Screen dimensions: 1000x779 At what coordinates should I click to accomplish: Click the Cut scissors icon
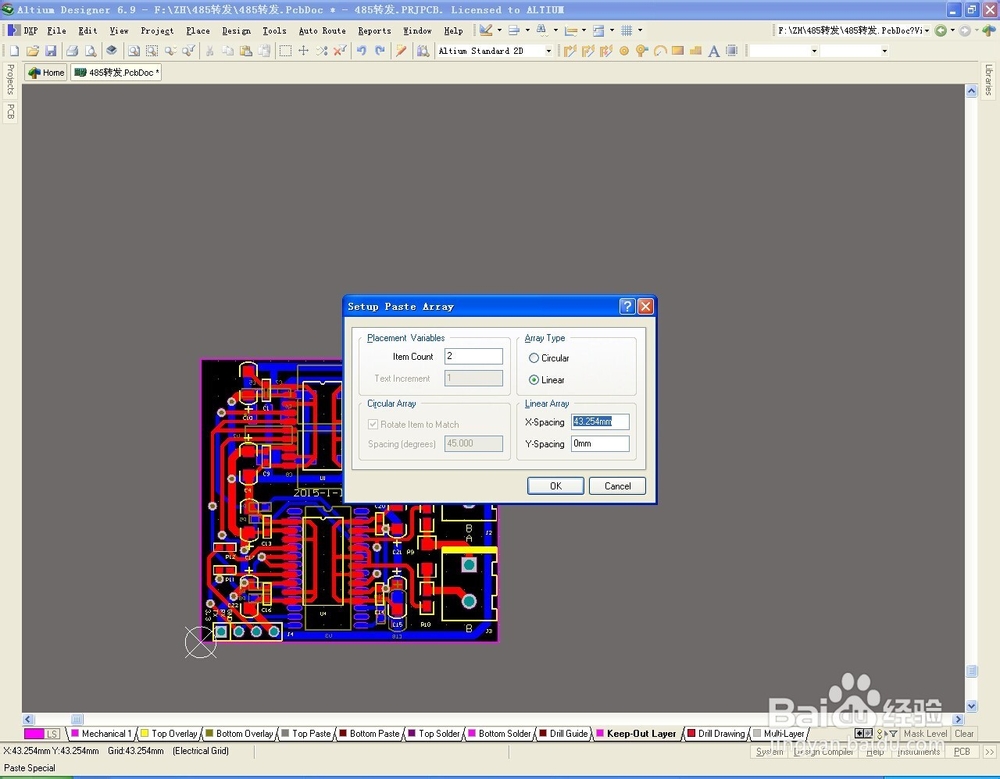209,50
